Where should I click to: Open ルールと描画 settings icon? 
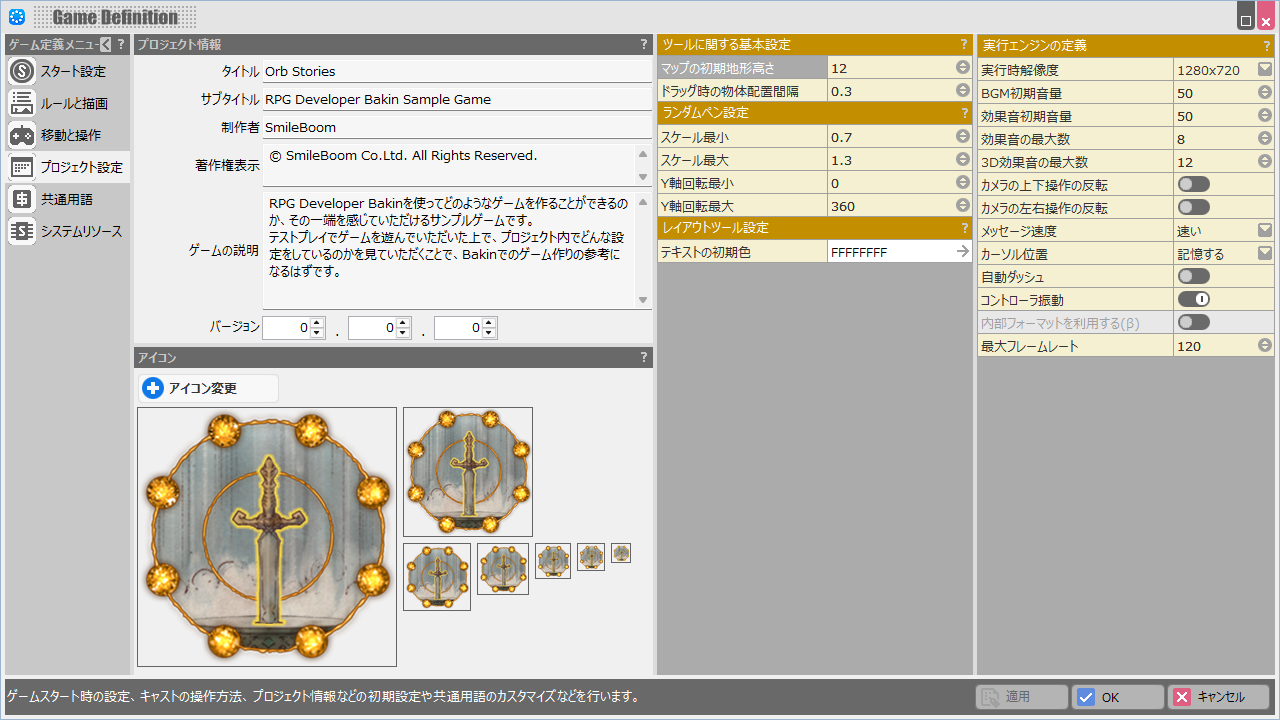pos(22,104)
